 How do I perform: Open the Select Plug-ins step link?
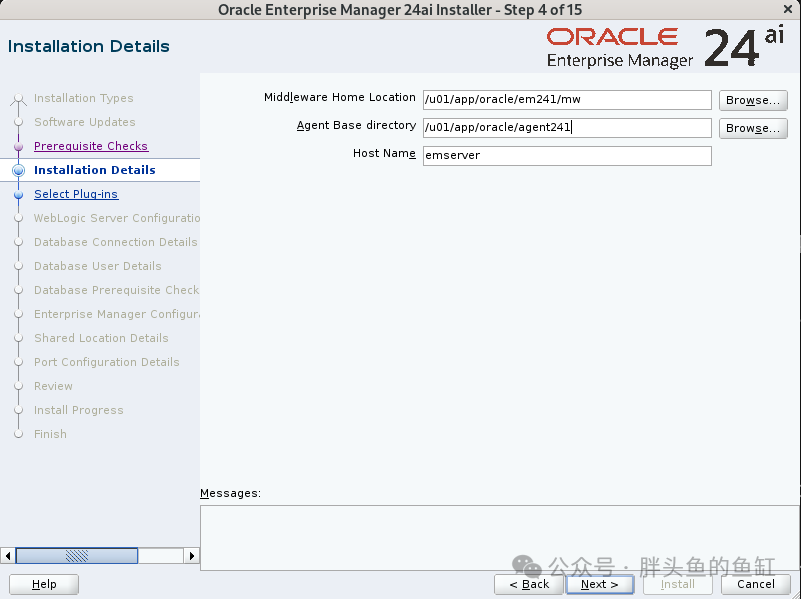(76, 194)
